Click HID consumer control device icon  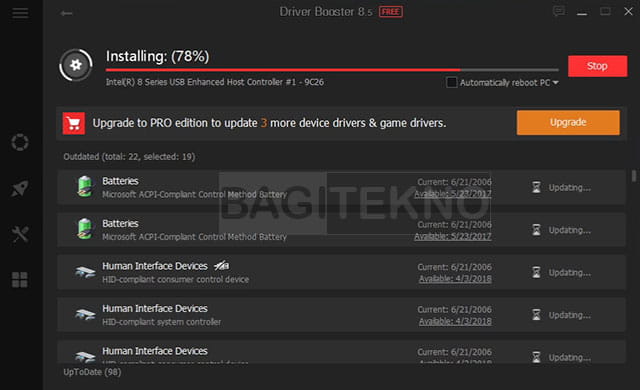click(85, 272)
